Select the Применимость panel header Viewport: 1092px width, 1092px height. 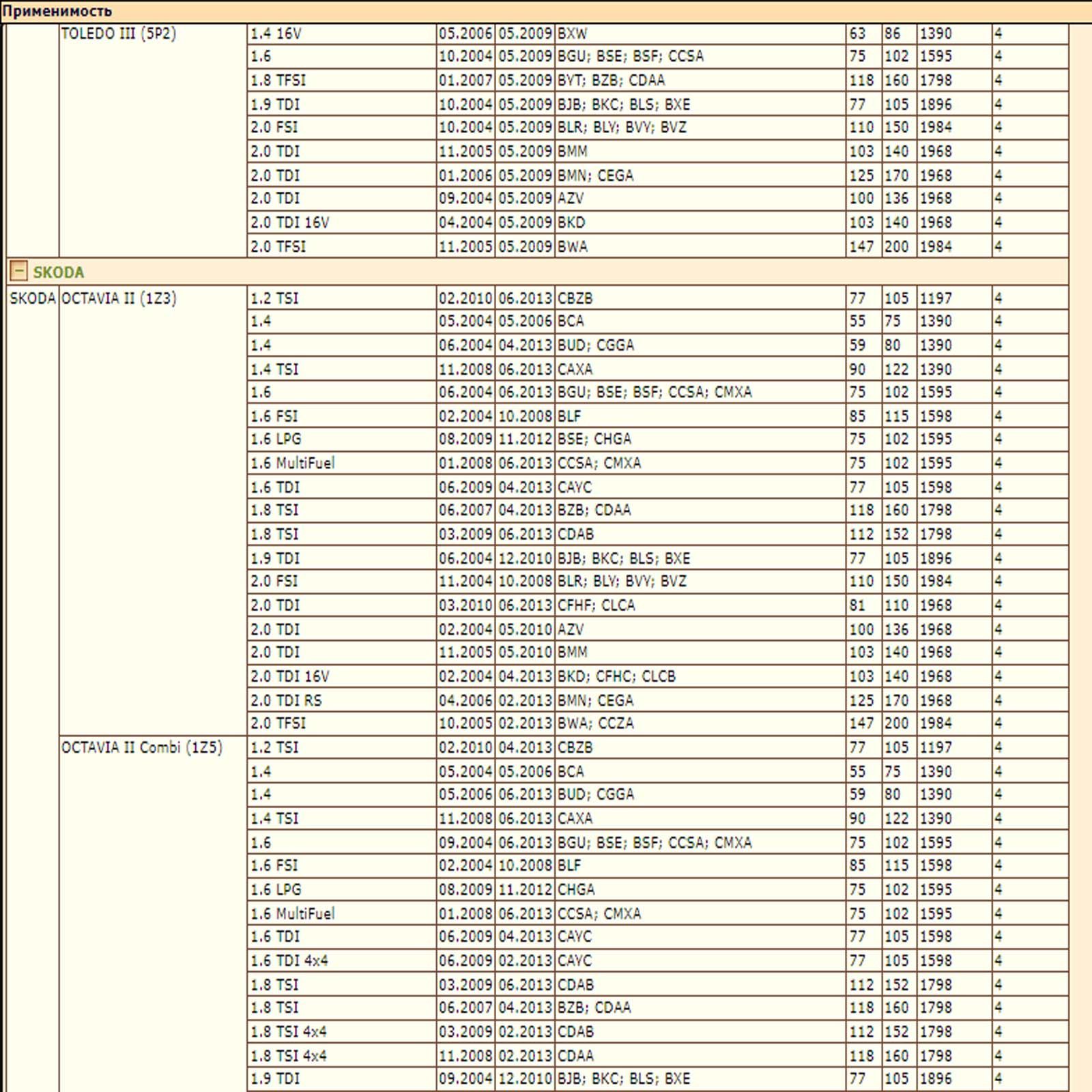(x=546, y=11)
